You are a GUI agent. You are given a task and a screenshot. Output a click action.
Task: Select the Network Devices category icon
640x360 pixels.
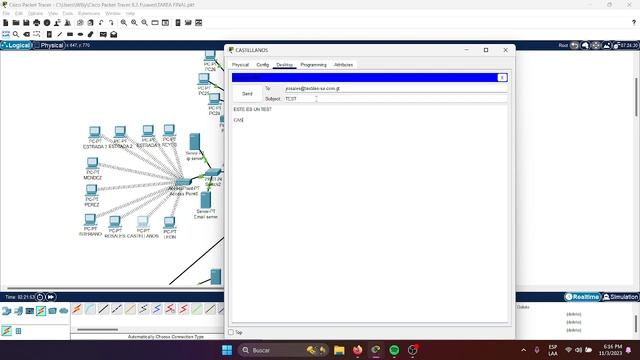[7, 311]
